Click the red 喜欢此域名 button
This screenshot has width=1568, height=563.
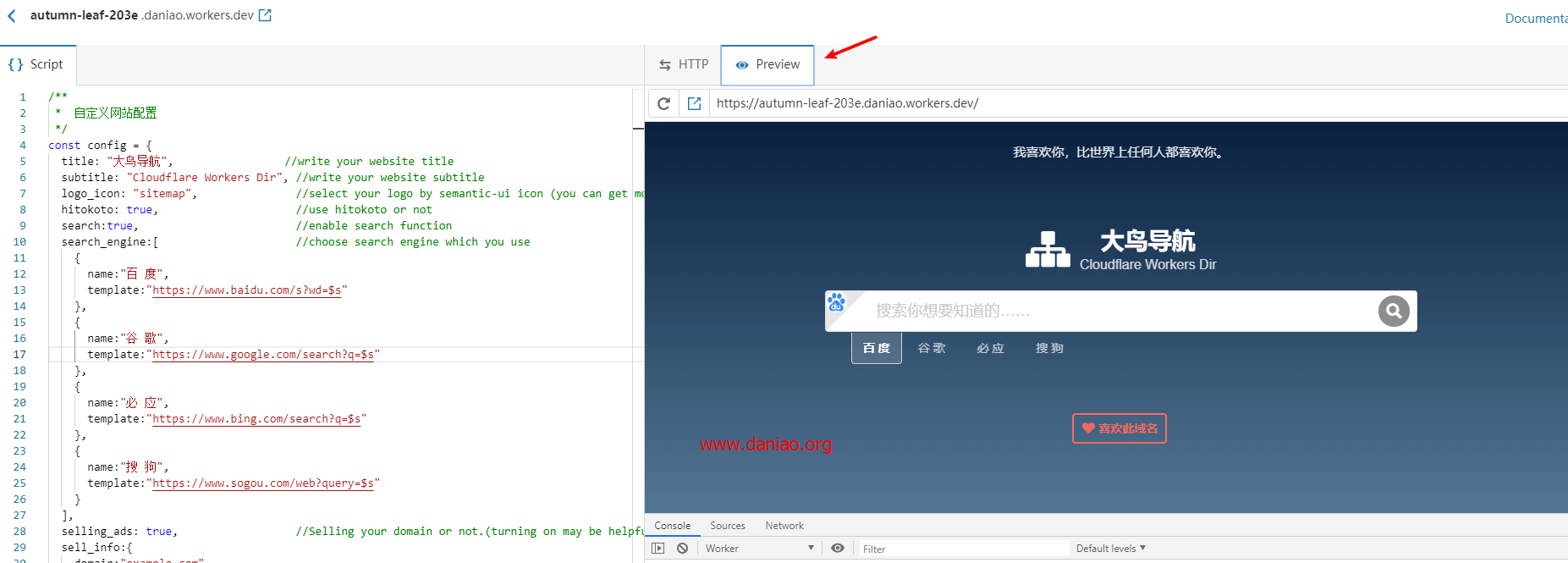1120,428
